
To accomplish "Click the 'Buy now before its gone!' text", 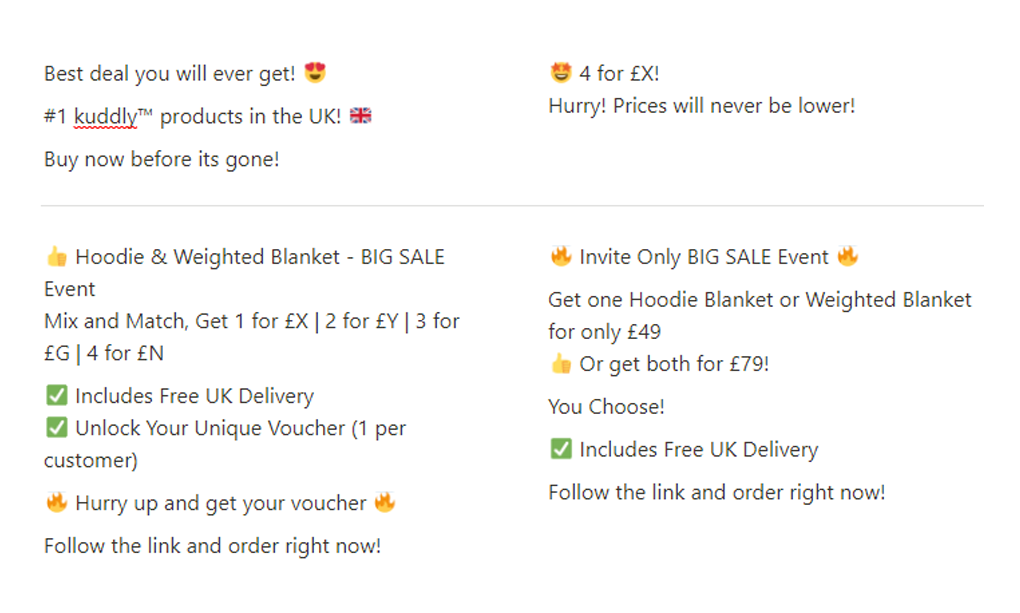I will pos(162,159).
